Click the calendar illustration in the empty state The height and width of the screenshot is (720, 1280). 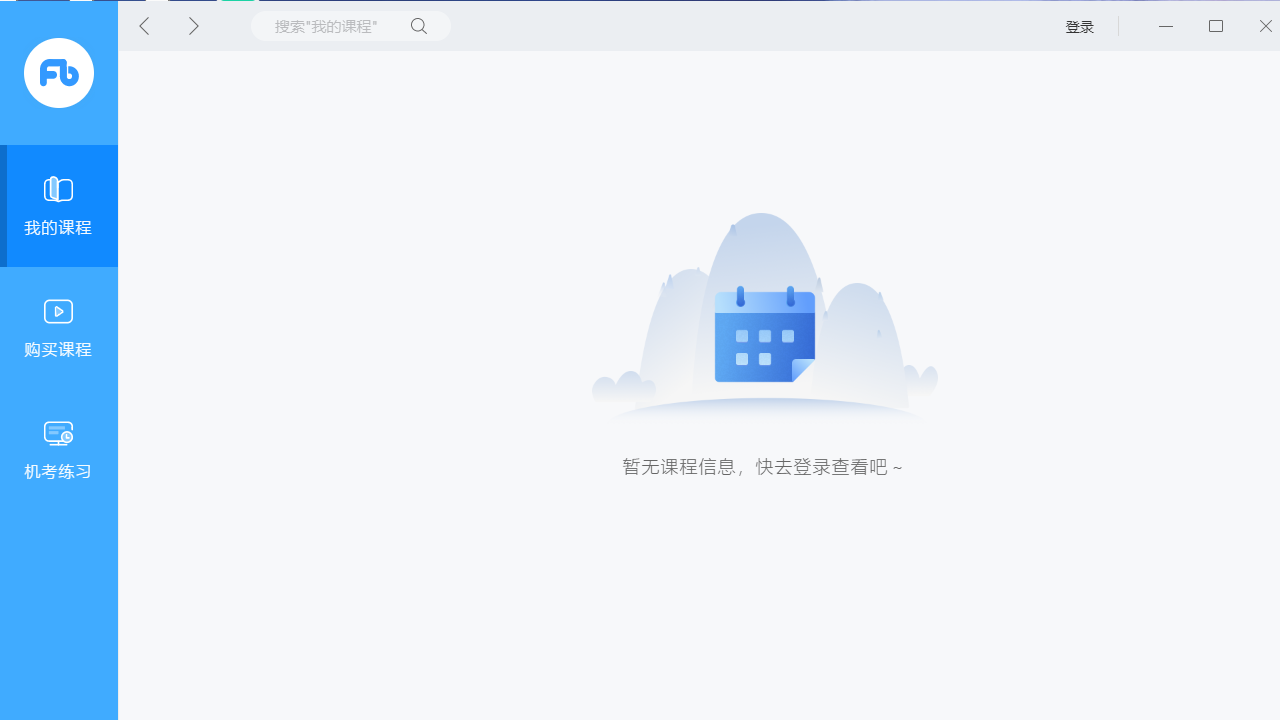tap(763, 335)
